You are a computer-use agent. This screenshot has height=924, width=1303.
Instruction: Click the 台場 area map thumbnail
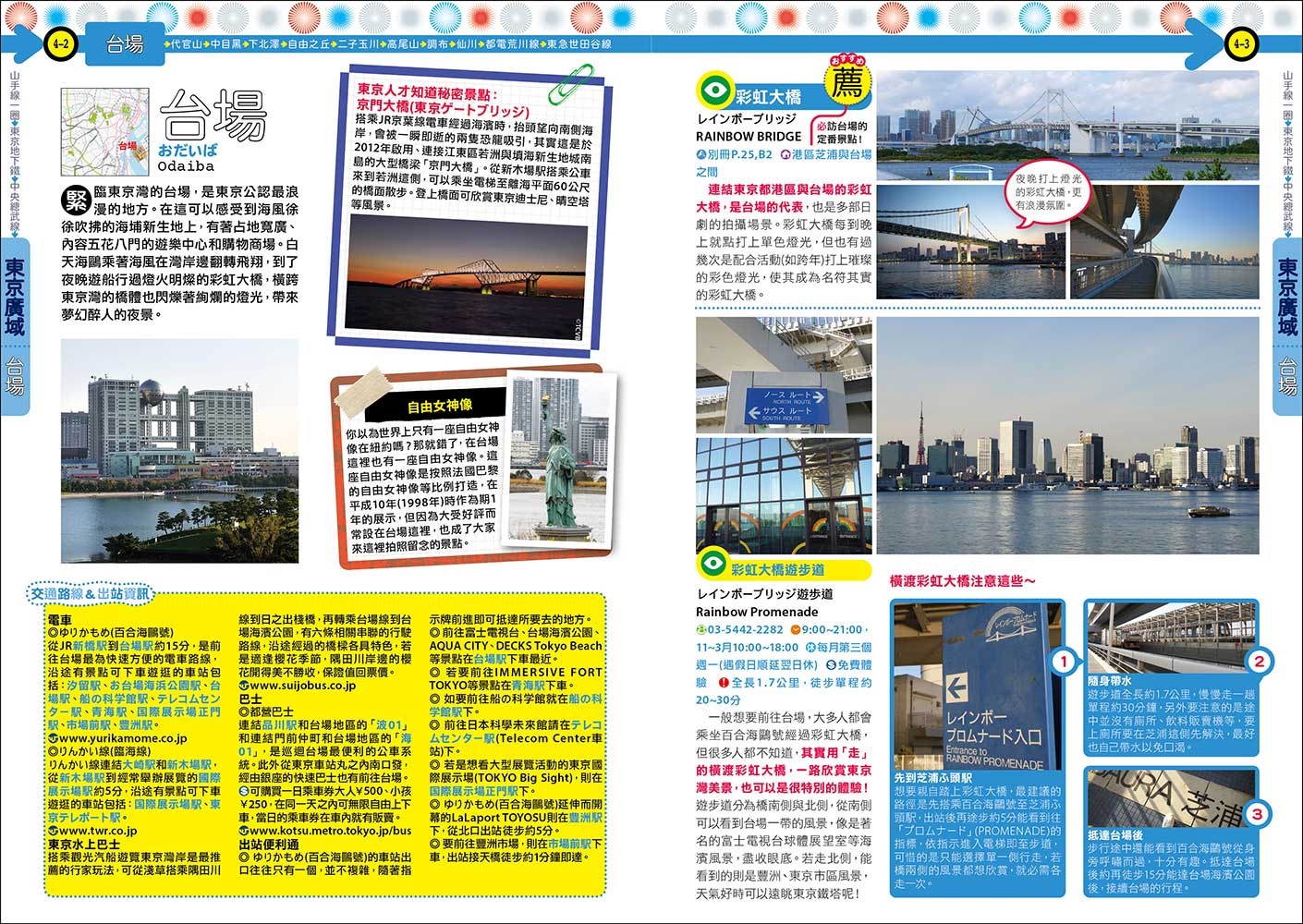[x=104, y=131]
